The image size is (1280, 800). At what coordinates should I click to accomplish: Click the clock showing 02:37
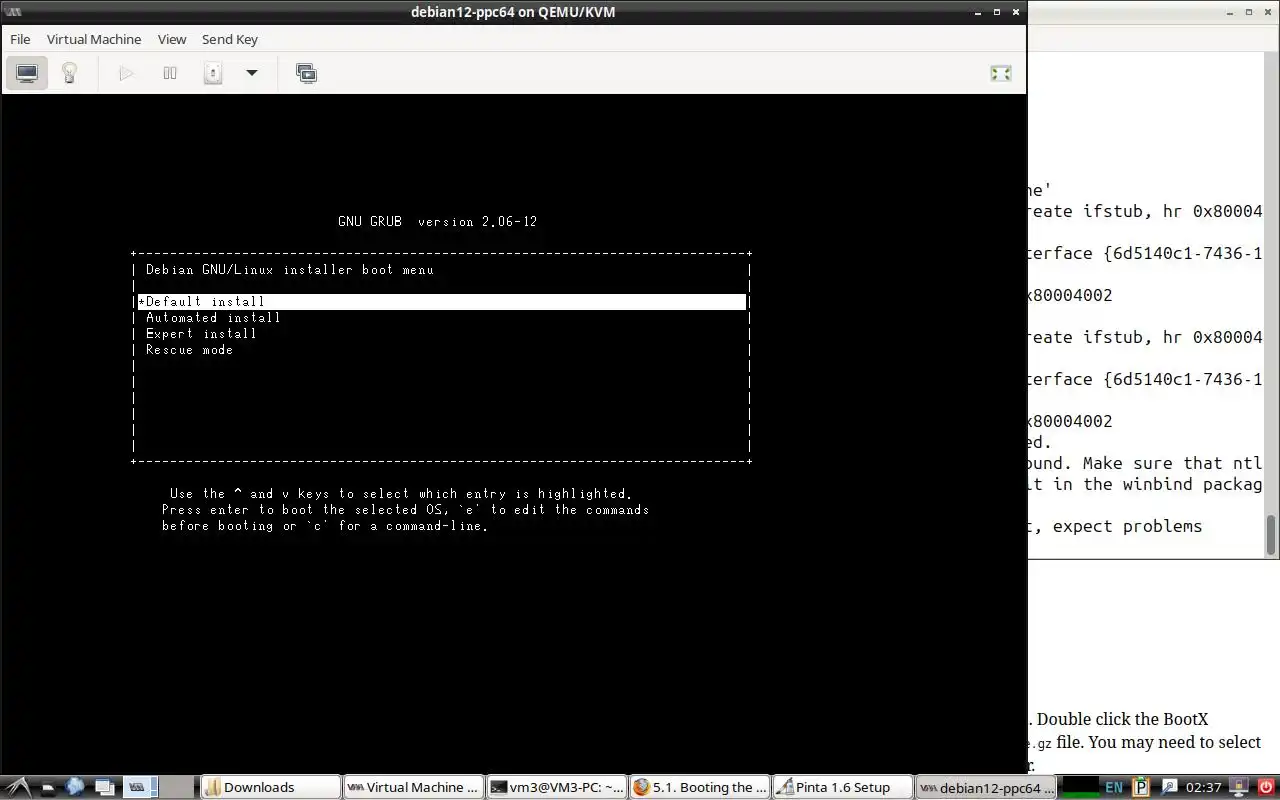coord(1203,787)
